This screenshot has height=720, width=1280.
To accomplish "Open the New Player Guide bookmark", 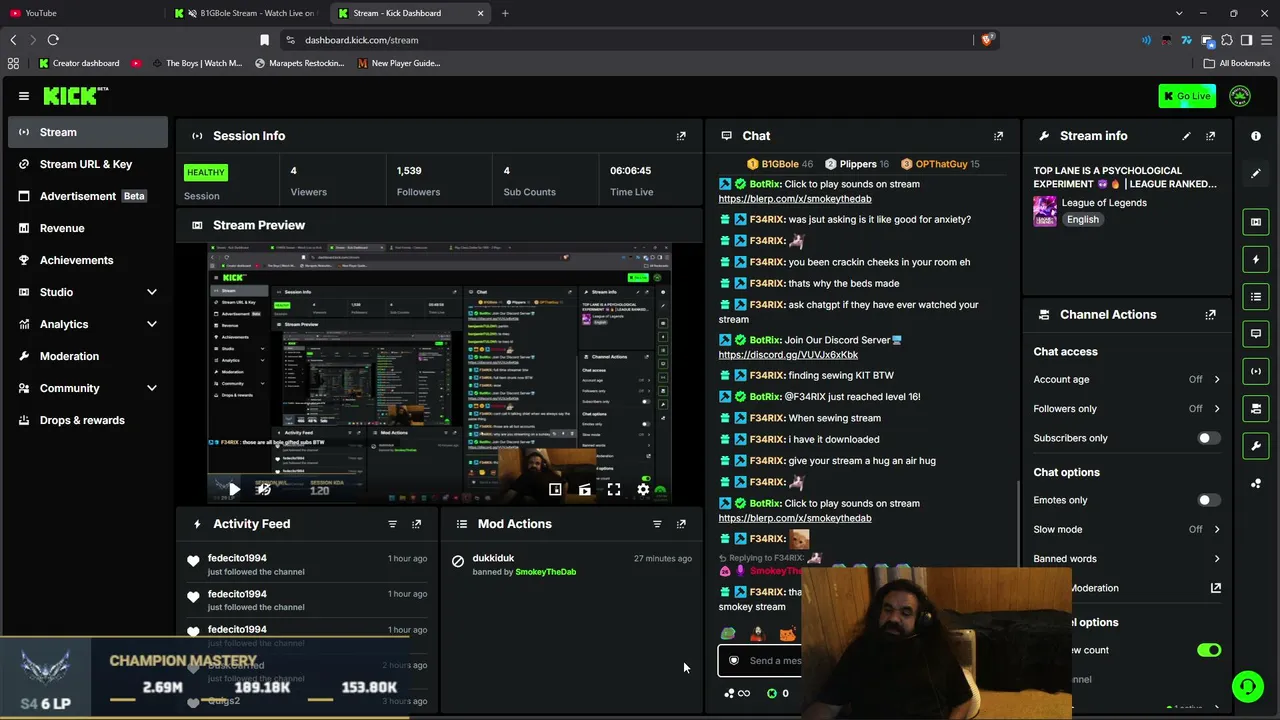I will pos(398,63).
